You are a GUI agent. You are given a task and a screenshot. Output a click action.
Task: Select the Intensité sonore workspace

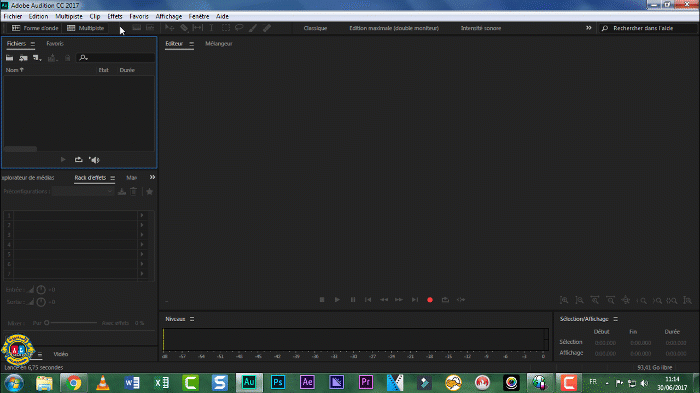tap(481, 28)
